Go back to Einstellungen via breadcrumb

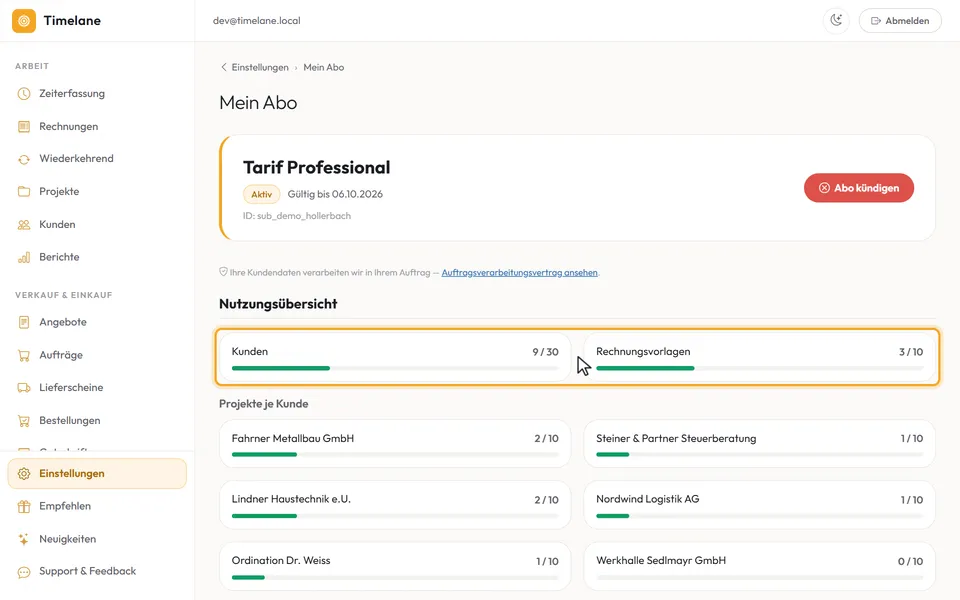pos(260,67)
